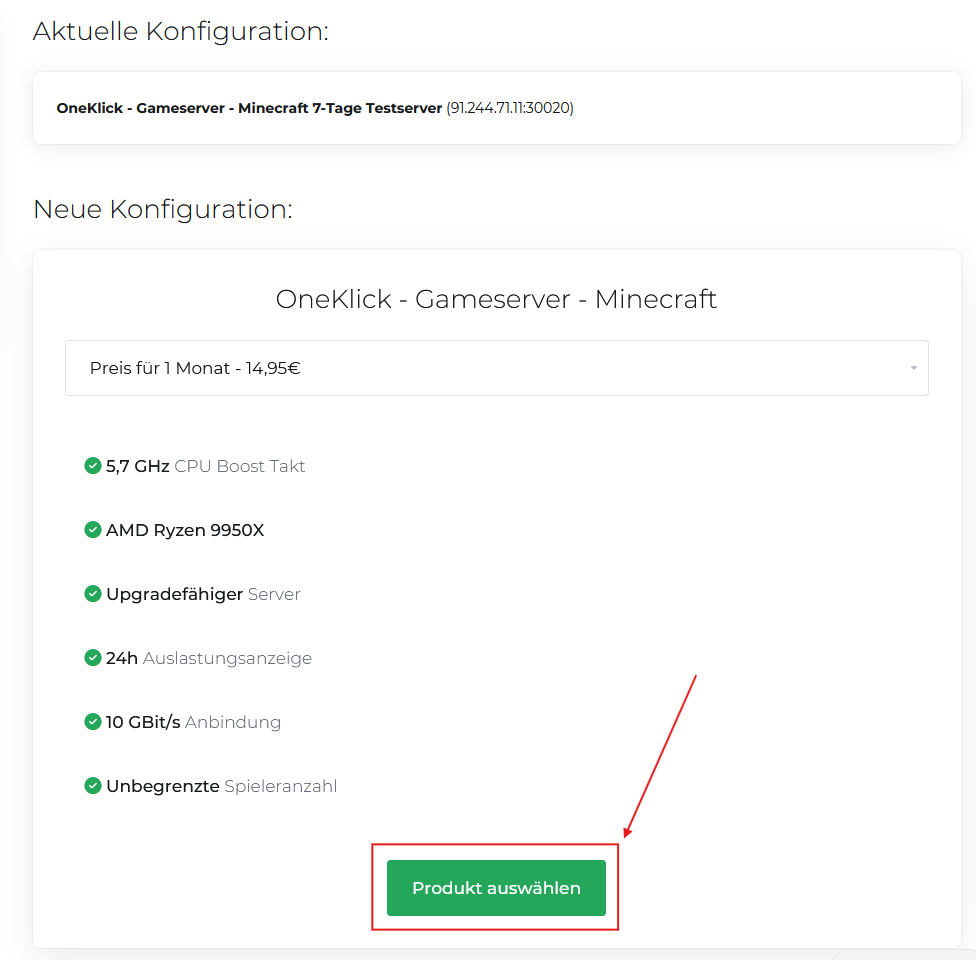Click the checkmark icon next to 24h Auslastungsanzeige

[x=93, y=658]
